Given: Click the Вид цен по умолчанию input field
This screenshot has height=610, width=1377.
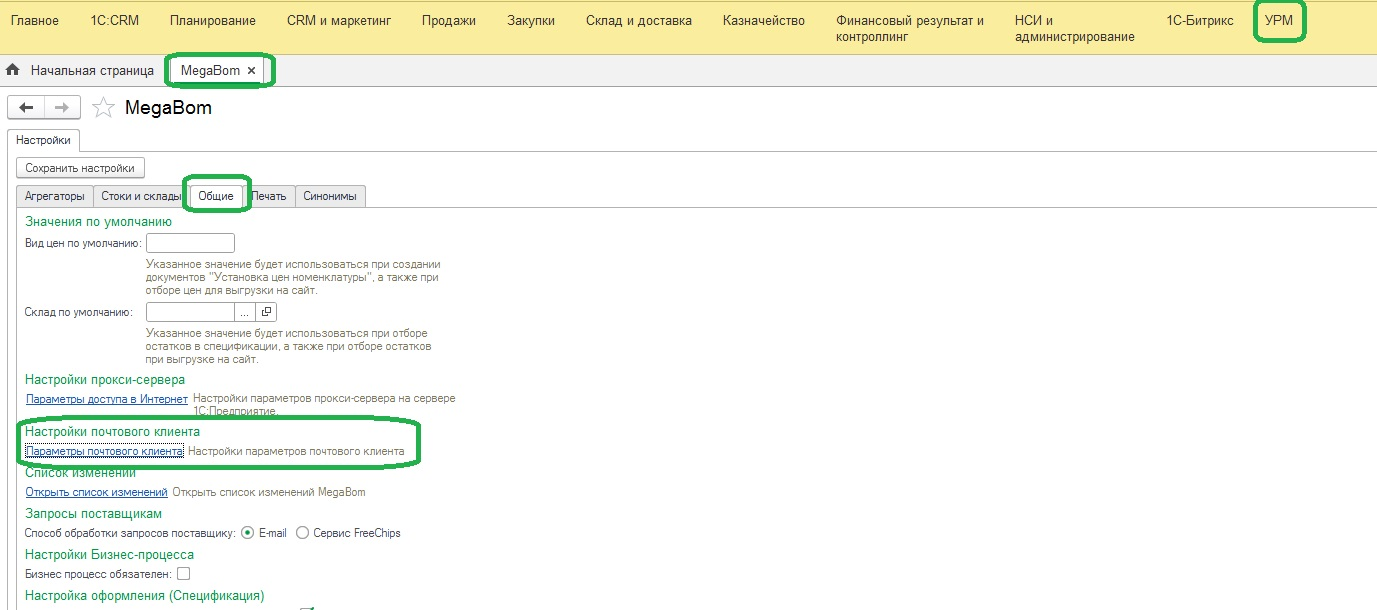Looking at the screenshot, I should tap(190, 243).
